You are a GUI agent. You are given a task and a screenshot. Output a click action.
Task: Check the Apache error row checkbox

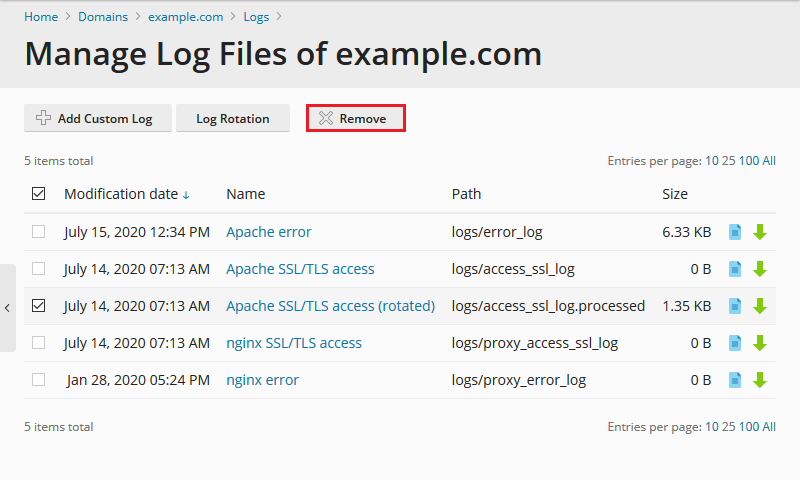click(x=39, y=232)
